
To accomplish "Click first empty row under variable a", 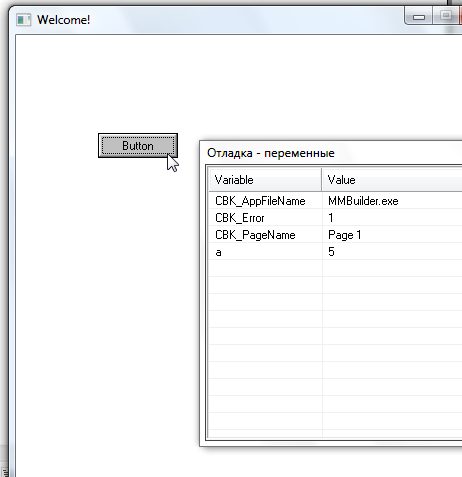I will [335, 269].
